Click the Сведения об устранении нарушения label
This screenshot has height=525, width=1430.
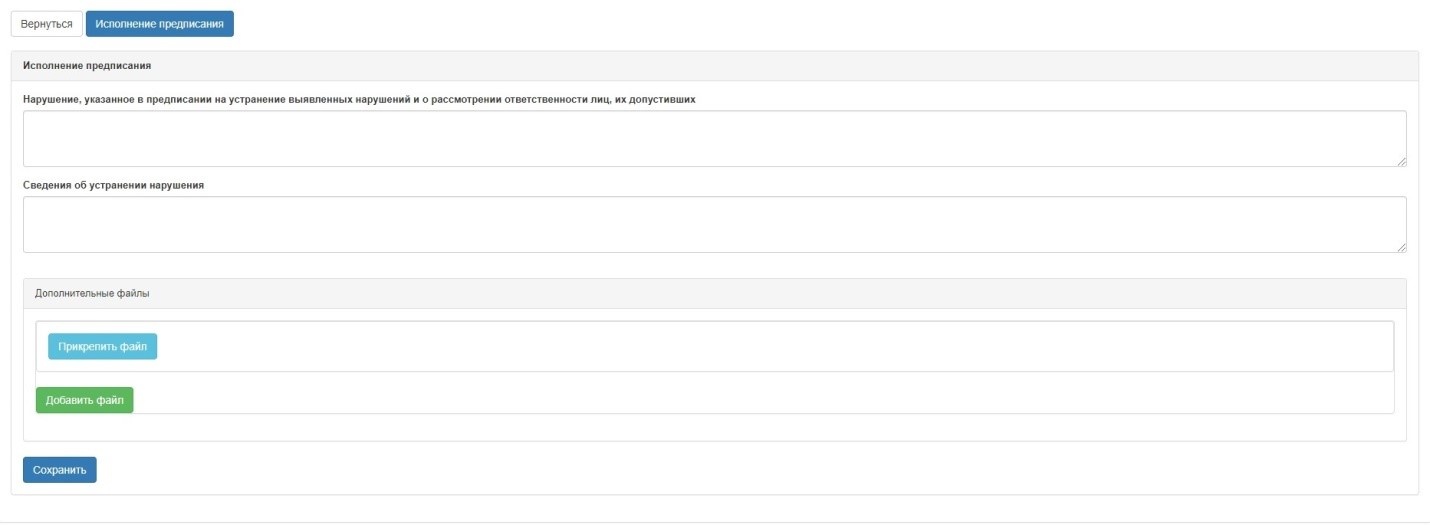(114, 185)
